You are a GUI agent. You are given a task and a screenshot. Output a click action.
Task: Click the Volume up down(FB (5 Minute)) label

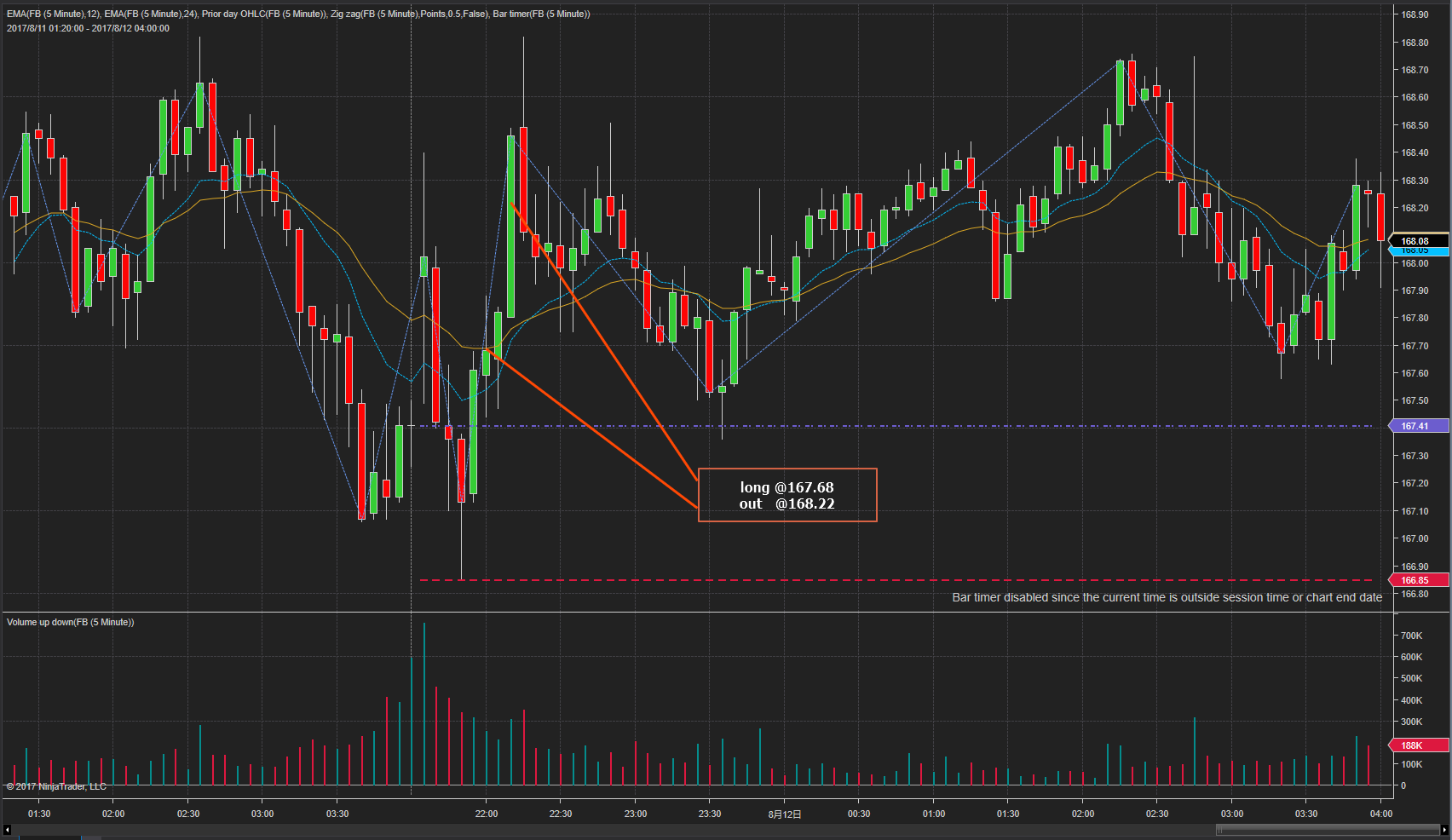71,622
